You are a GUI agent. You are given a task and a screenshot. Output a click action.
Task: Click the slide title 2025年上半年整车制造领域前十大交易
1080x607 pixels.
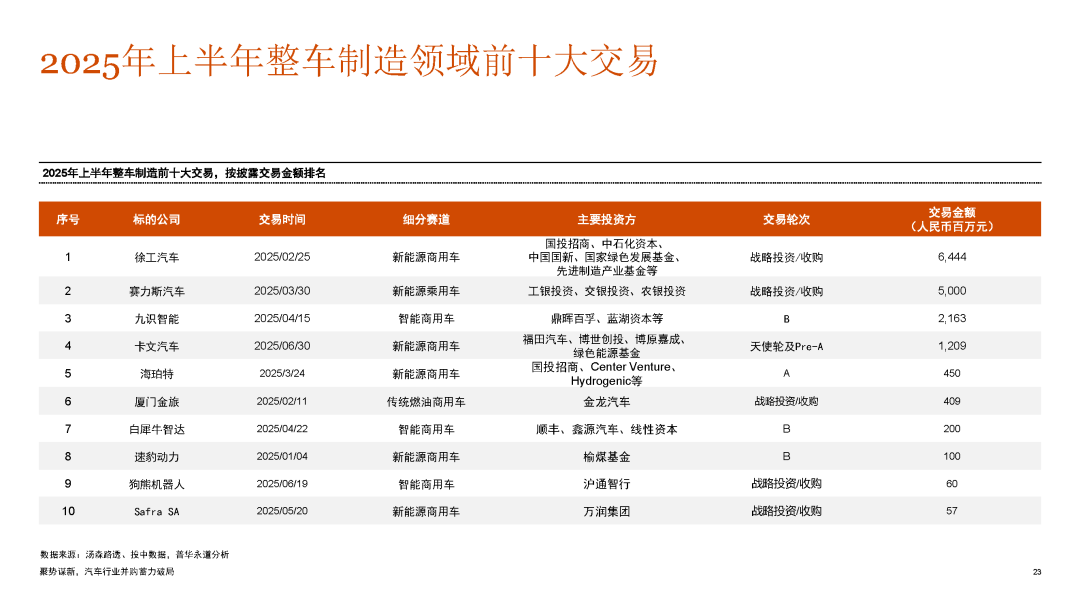pos(349,61)
